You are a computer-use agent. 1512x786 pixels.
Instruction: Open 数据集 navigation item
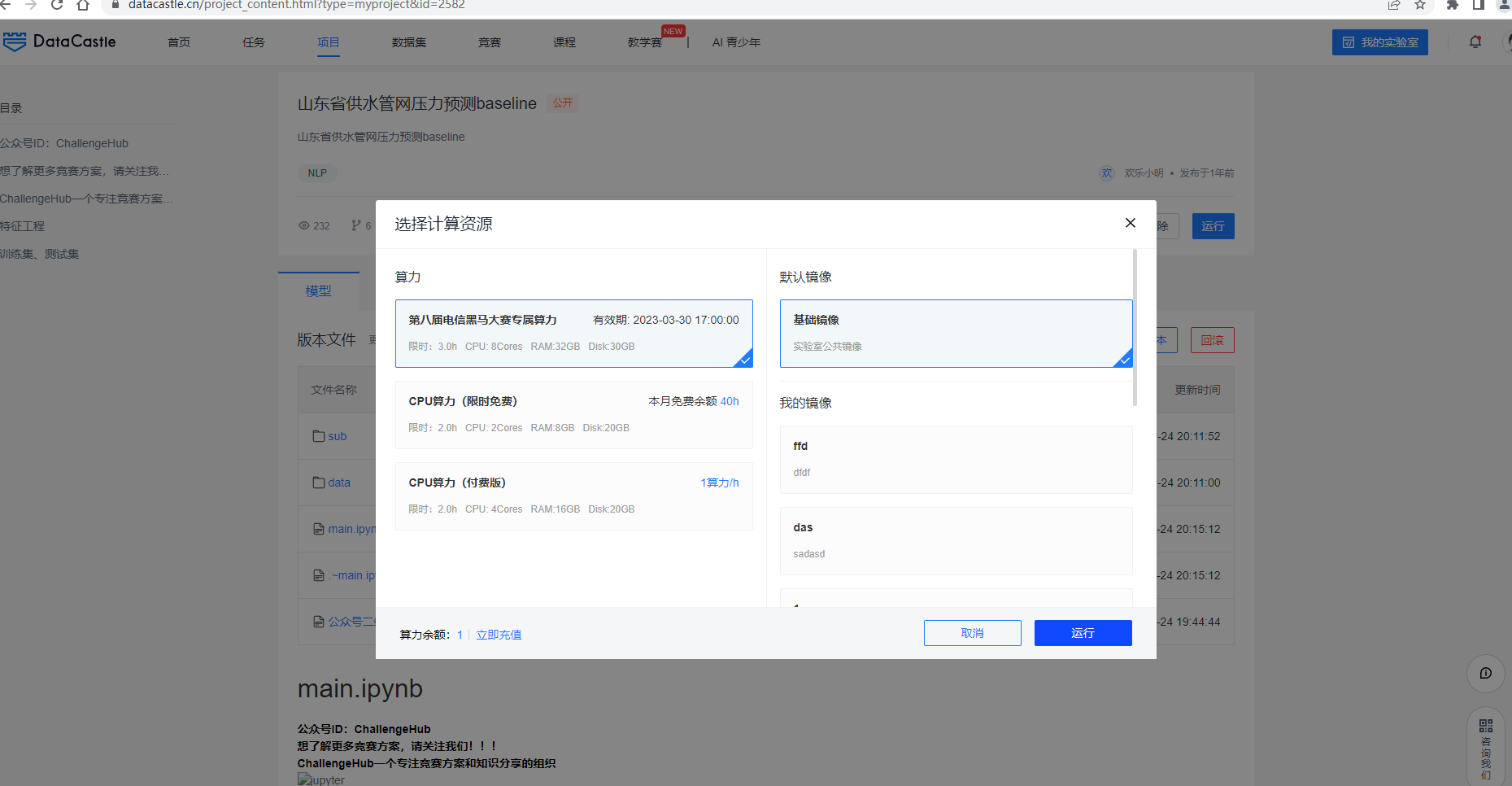[x=409, y=42]
